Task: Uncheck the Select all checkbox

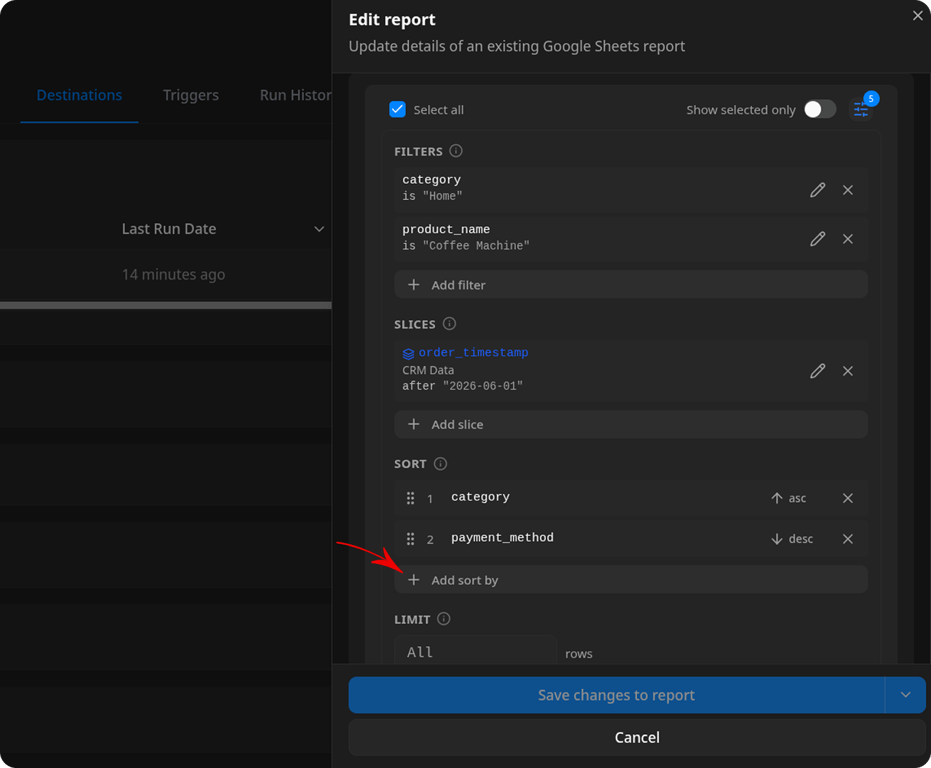Action: [x=397, y=109]
